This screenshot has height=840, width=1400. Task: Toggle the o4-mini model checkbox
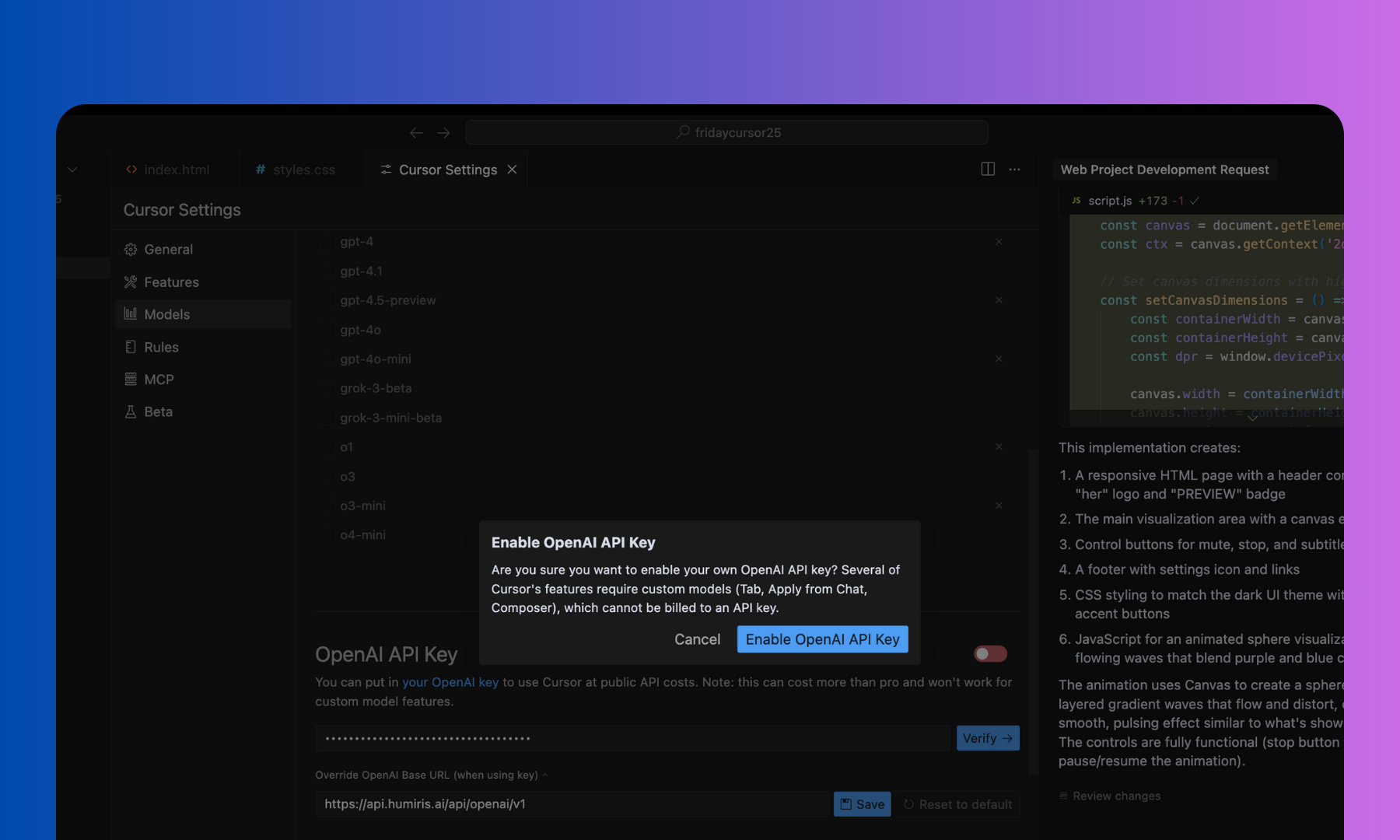(327, 535)
